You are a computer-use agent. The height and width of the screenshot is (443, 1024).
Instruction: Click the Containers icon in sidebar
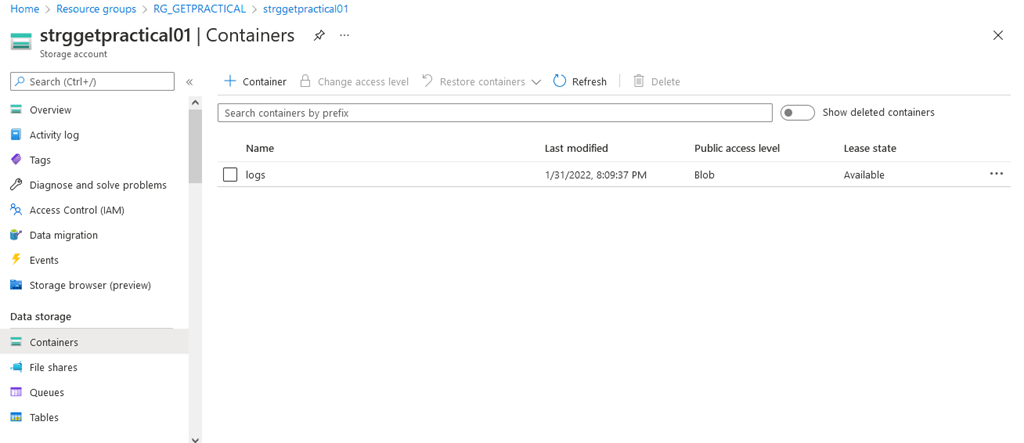click(x=16, y=342)
